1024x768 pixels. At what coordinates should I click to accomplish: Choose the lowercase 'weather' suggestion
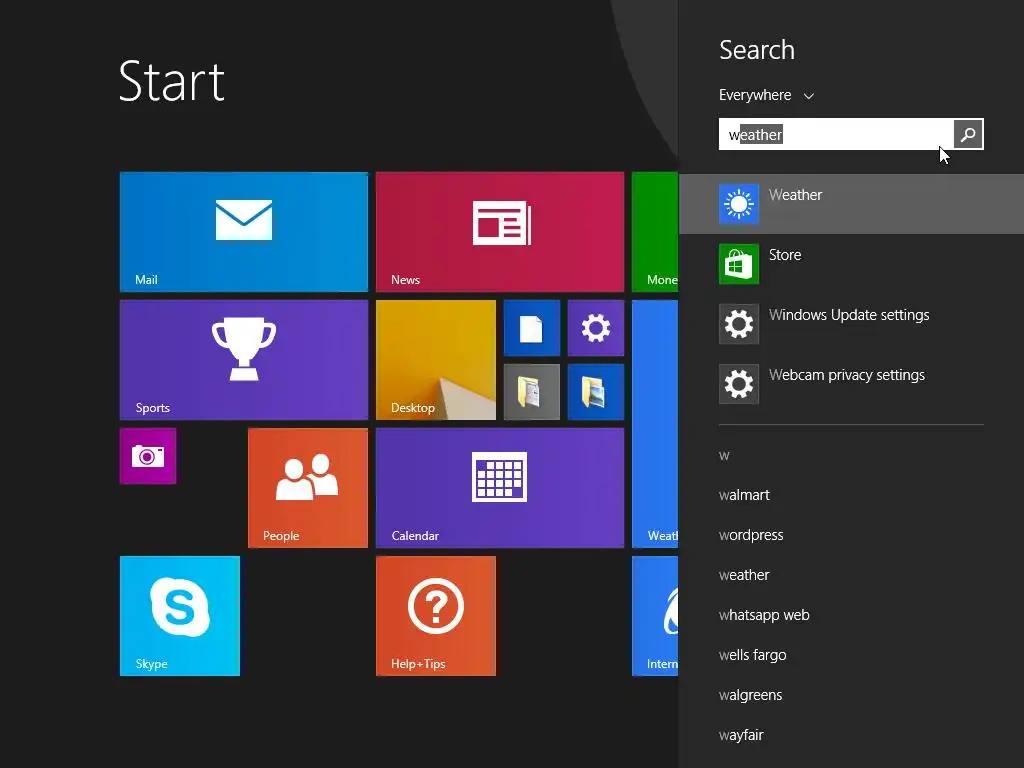[744, 575]
